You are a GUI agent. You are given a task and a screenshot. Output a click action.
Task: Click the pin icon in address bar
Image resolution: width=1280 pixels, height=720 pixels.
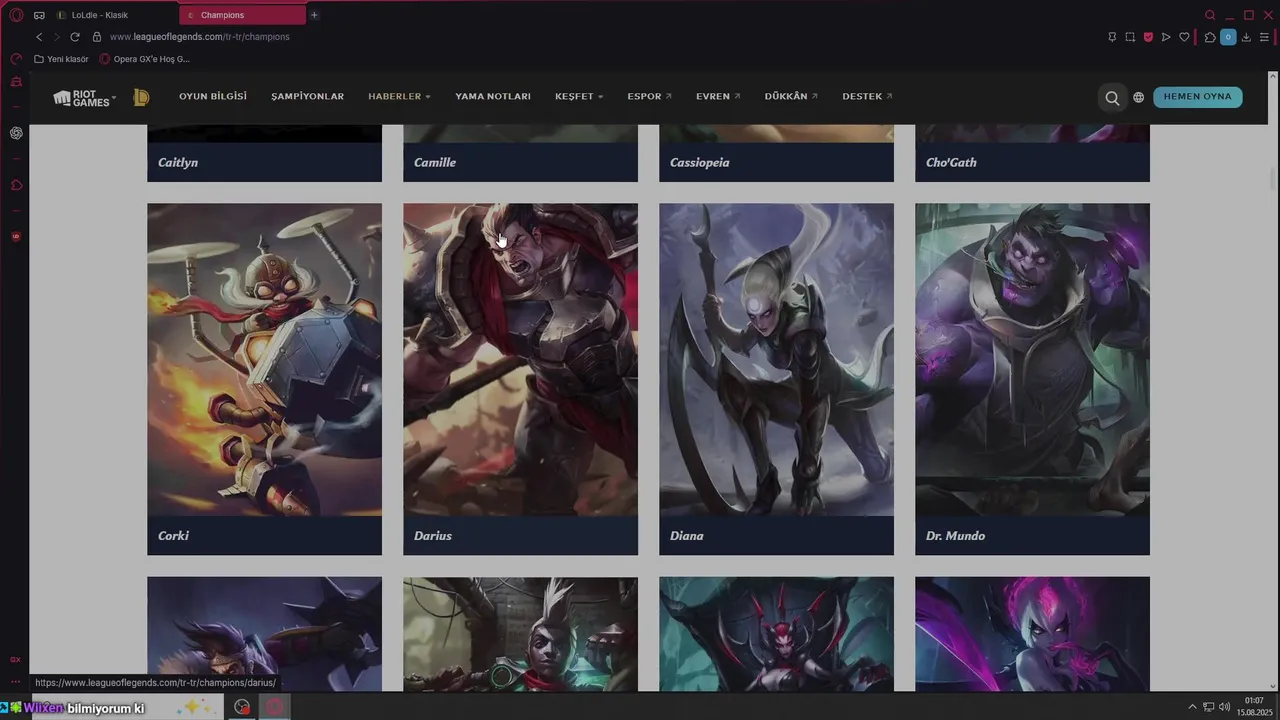pyautogui.click(x=1112, y=37)
